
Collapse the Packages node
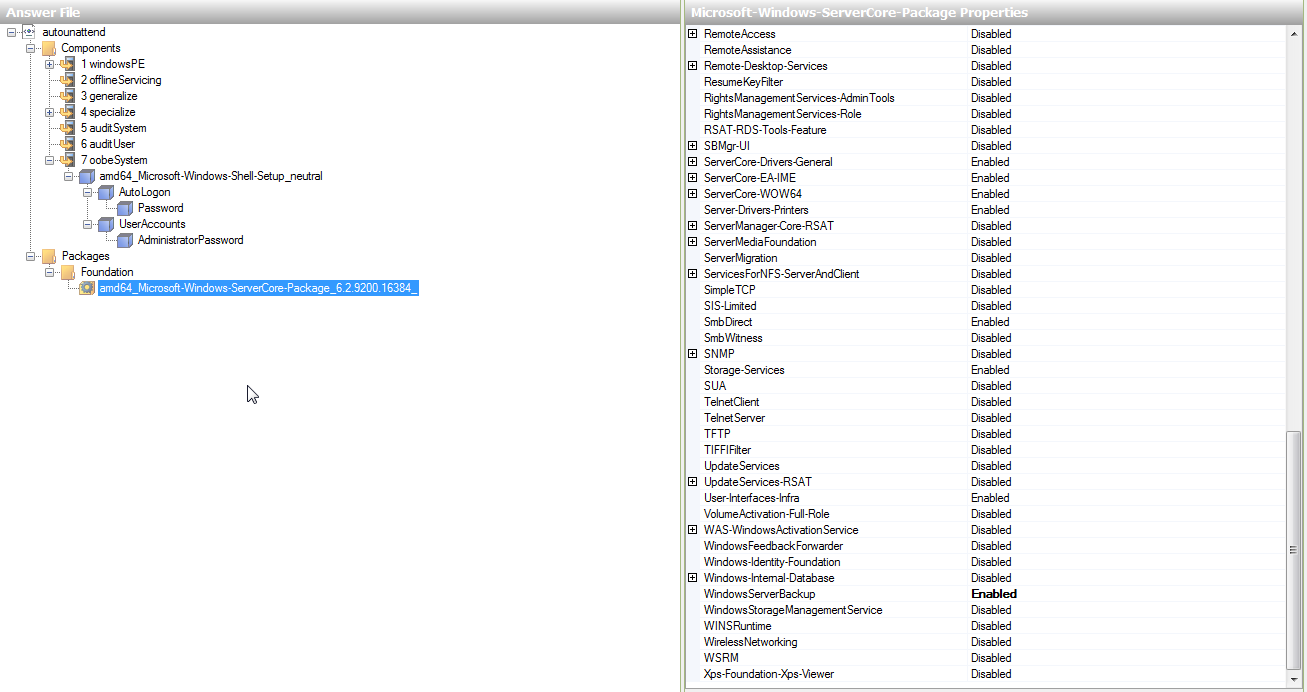pos(30,256)
